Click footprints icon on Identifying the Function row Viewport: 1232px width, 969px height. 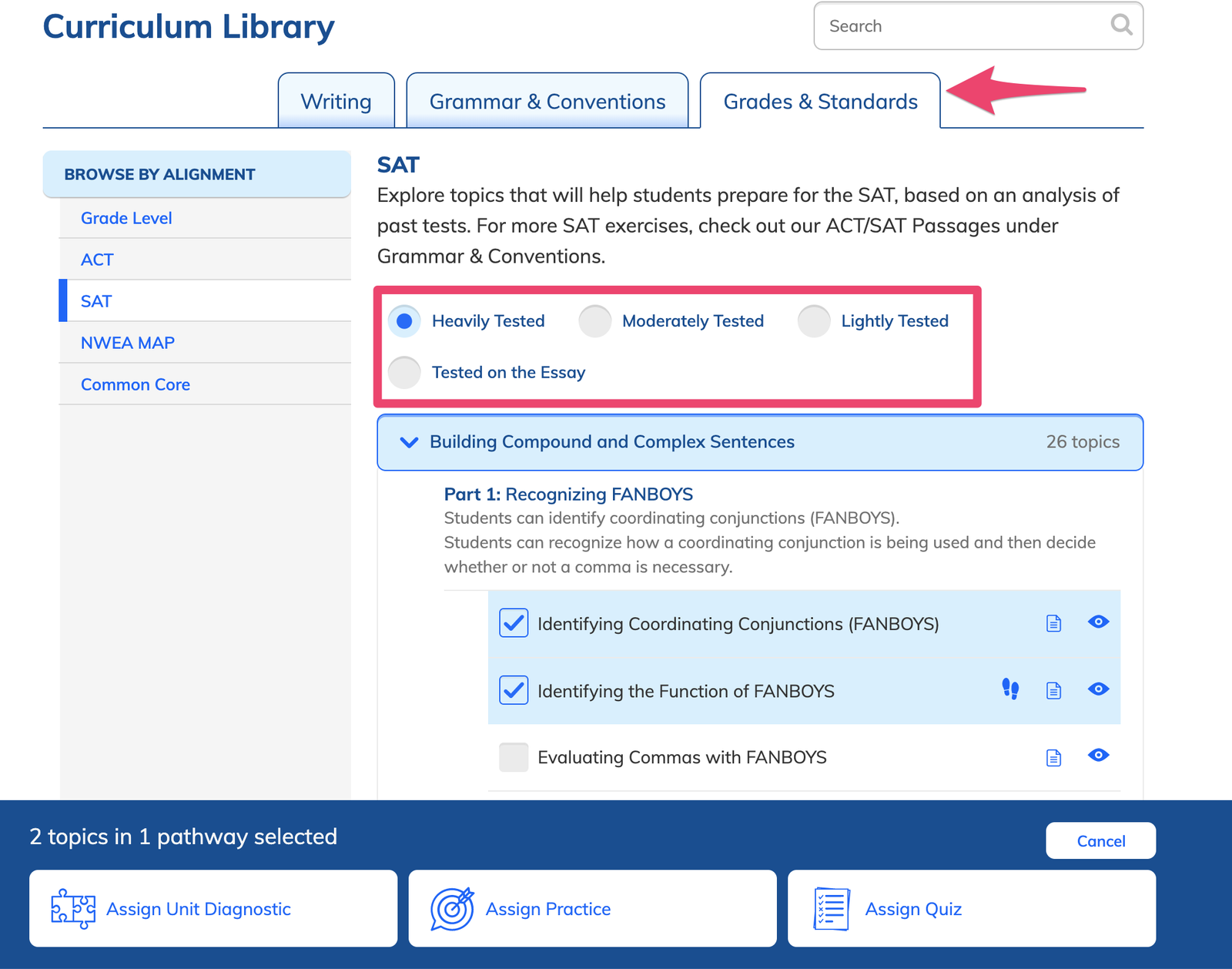pyautogui.click(x=1010, y=689)
